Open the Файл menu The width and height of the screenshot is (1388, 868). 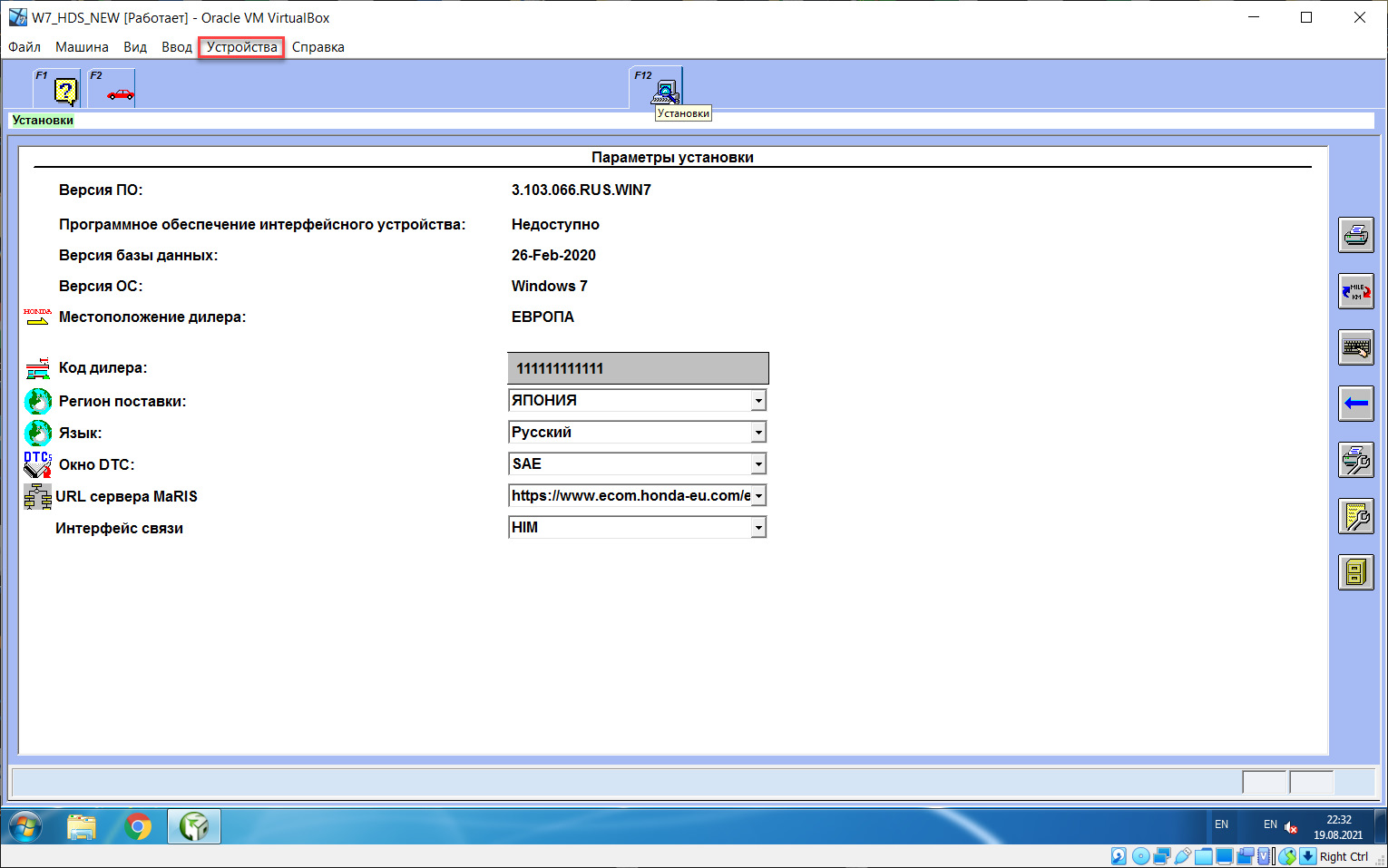24,47
